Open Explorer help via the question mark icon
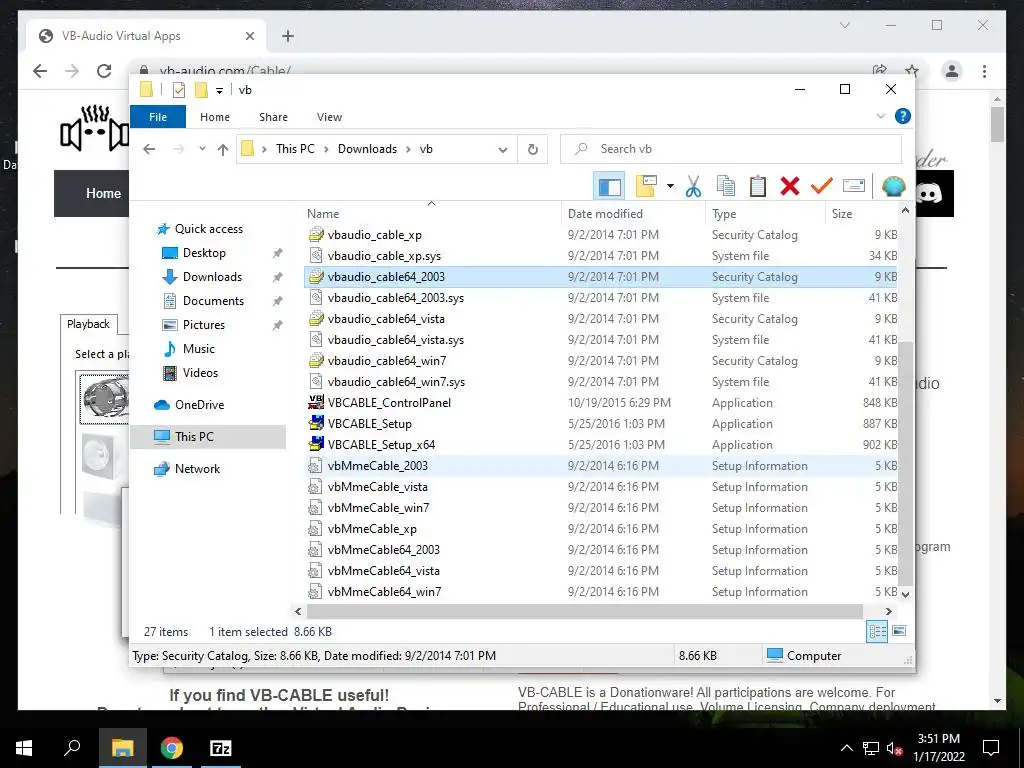This screenshot has height=768, width=1024. click(903, 116)
